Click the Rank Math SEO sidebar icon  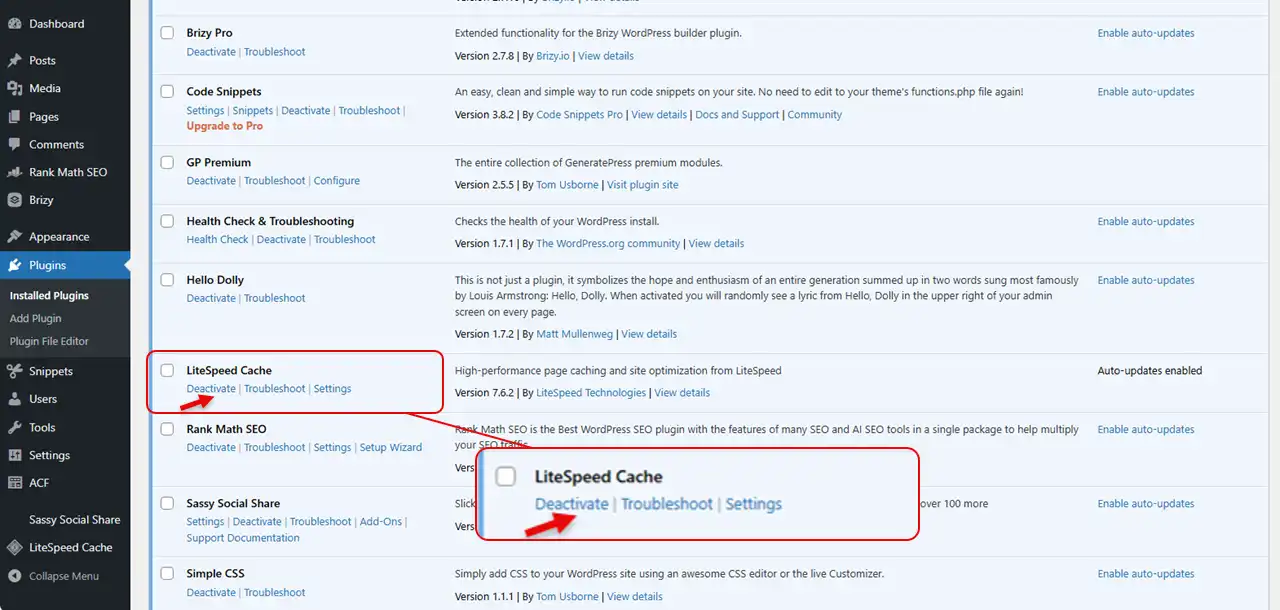14,173
